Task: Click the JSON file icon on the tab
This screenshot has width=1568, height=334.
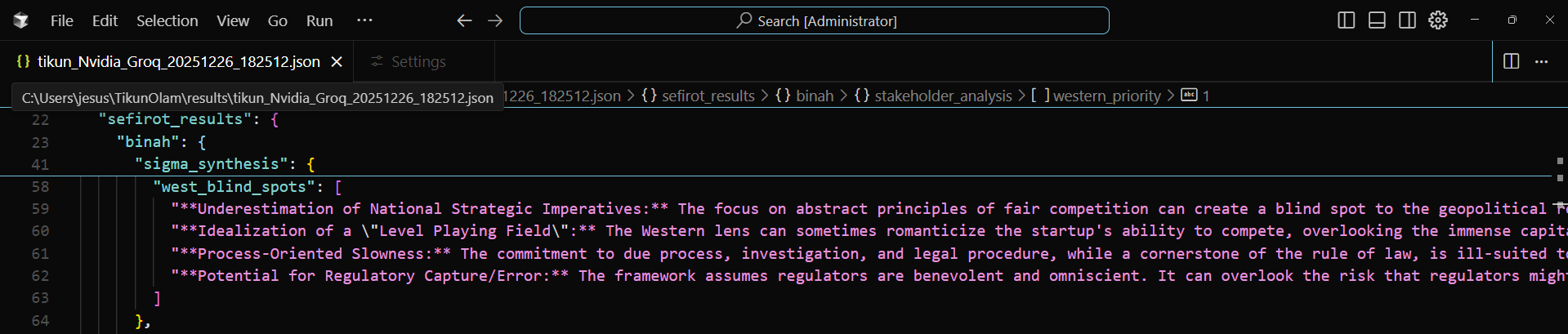Action: point(24,61)
